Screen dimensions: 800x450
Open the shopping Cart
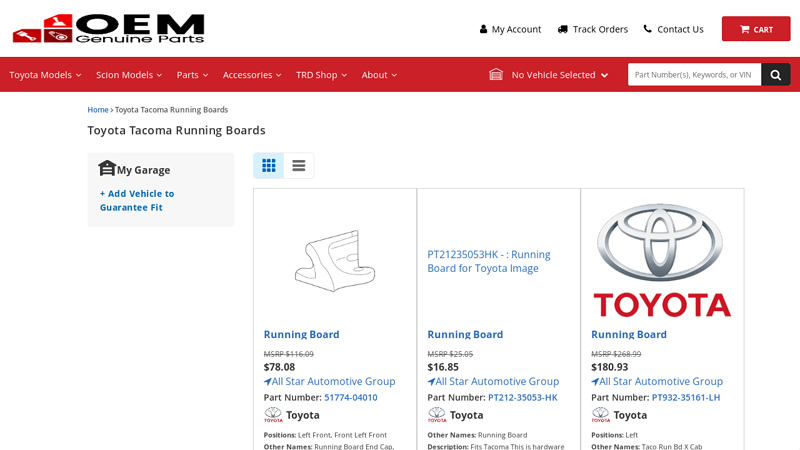pos(755,29)
